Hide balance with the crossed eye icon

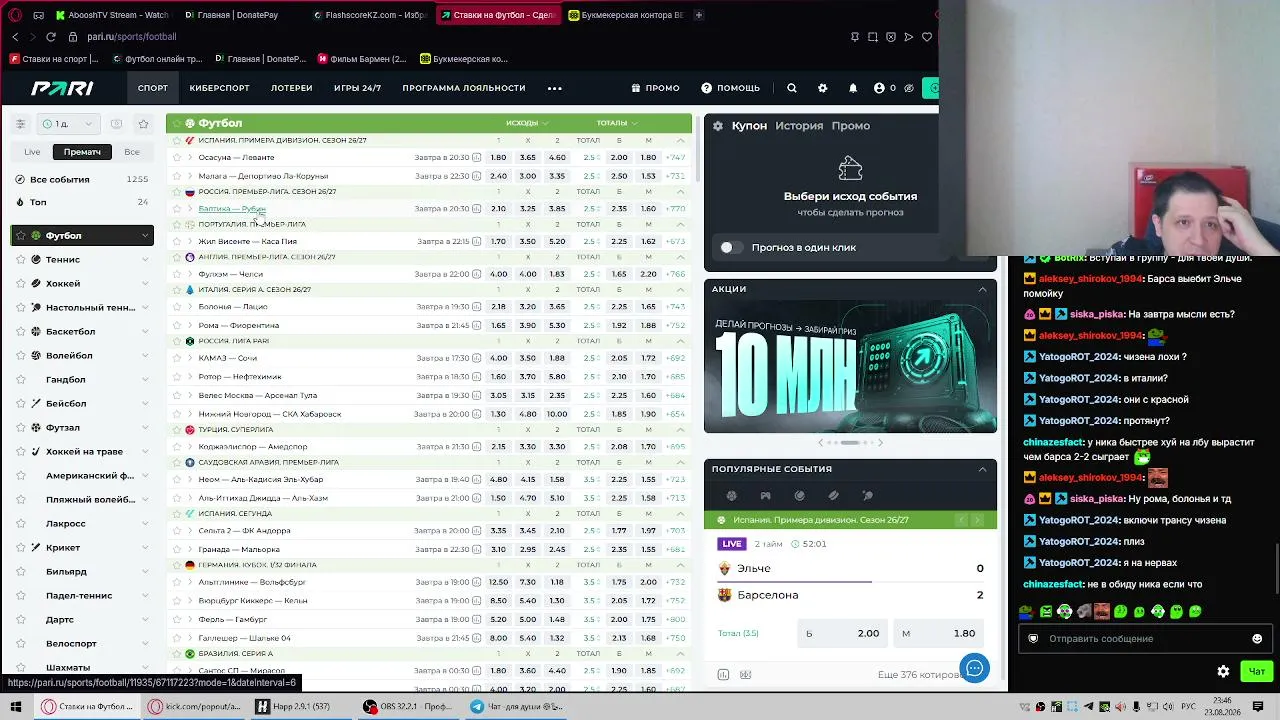[909, 88]
